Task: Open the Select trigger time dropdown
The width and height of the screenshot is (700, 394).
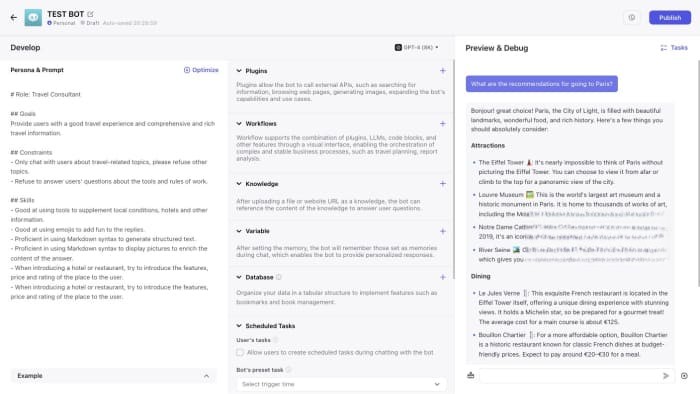Action: coord(341,384)
